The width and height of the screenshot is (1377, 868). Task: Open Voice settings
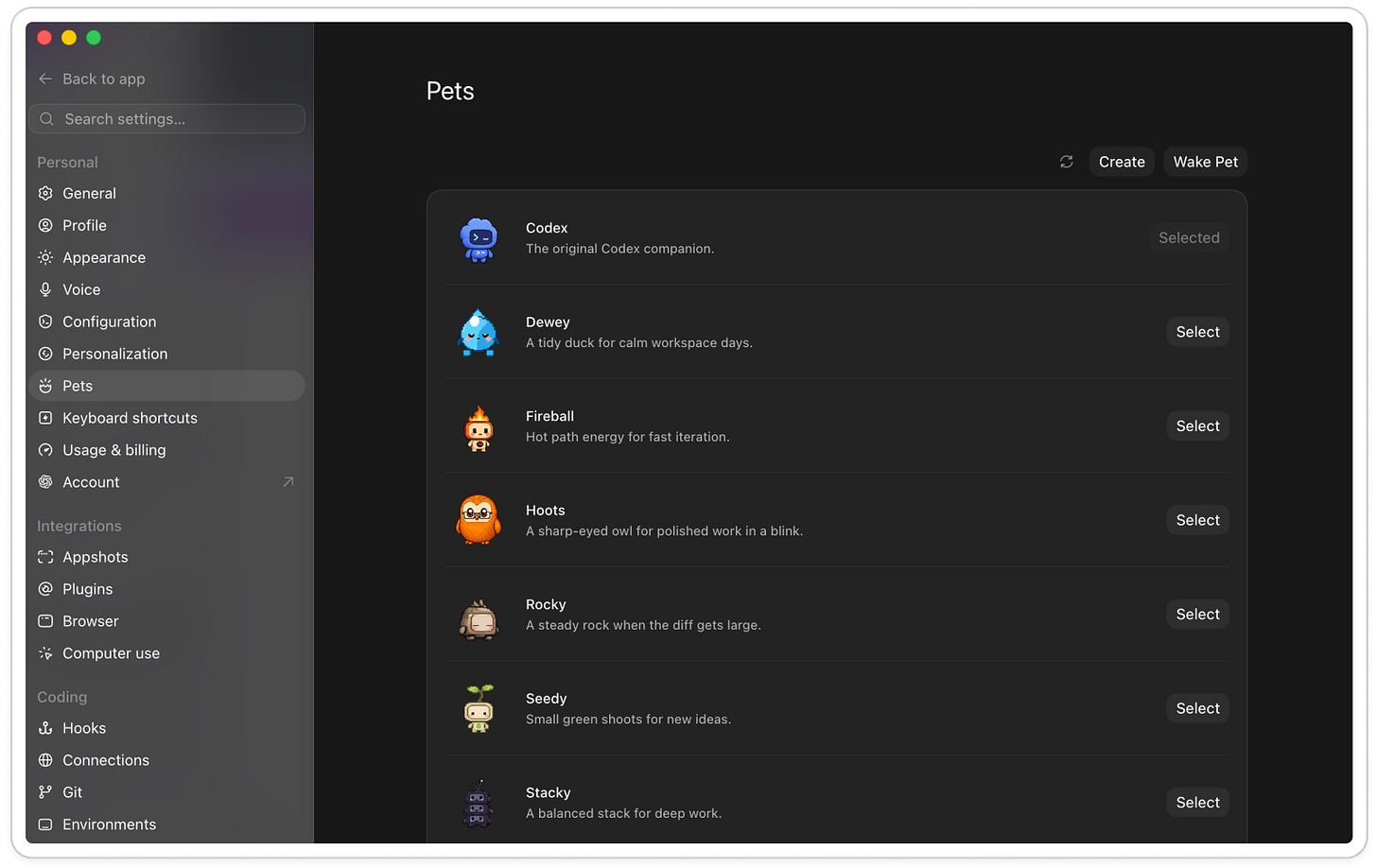click(167, 289)
